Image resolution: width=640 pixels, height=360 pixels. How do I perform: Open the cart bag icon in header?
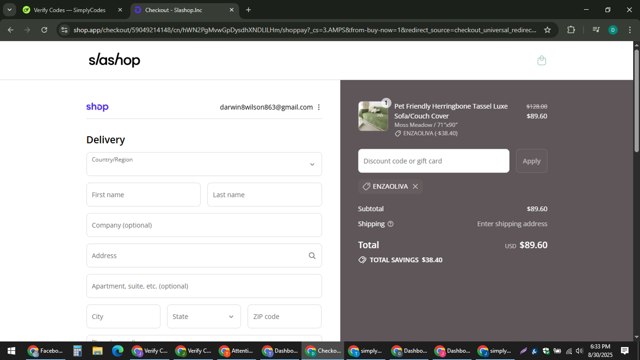click(541, 60)
